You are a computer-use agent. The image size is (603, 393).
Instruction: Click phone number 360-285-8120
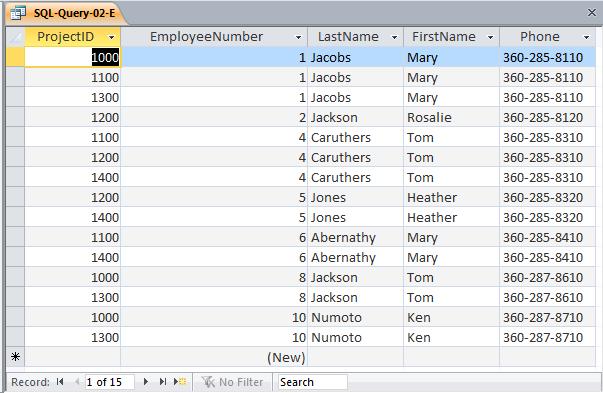click(x=547, y=117)
